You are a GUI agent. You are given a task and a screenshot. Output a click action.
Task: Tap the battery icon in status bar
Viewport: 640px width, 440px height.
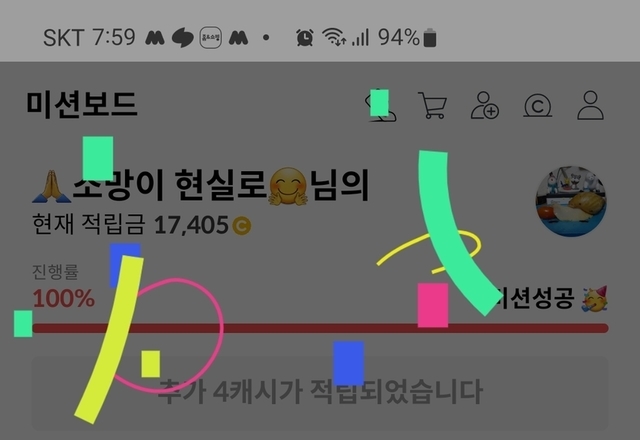coord(430,38)
